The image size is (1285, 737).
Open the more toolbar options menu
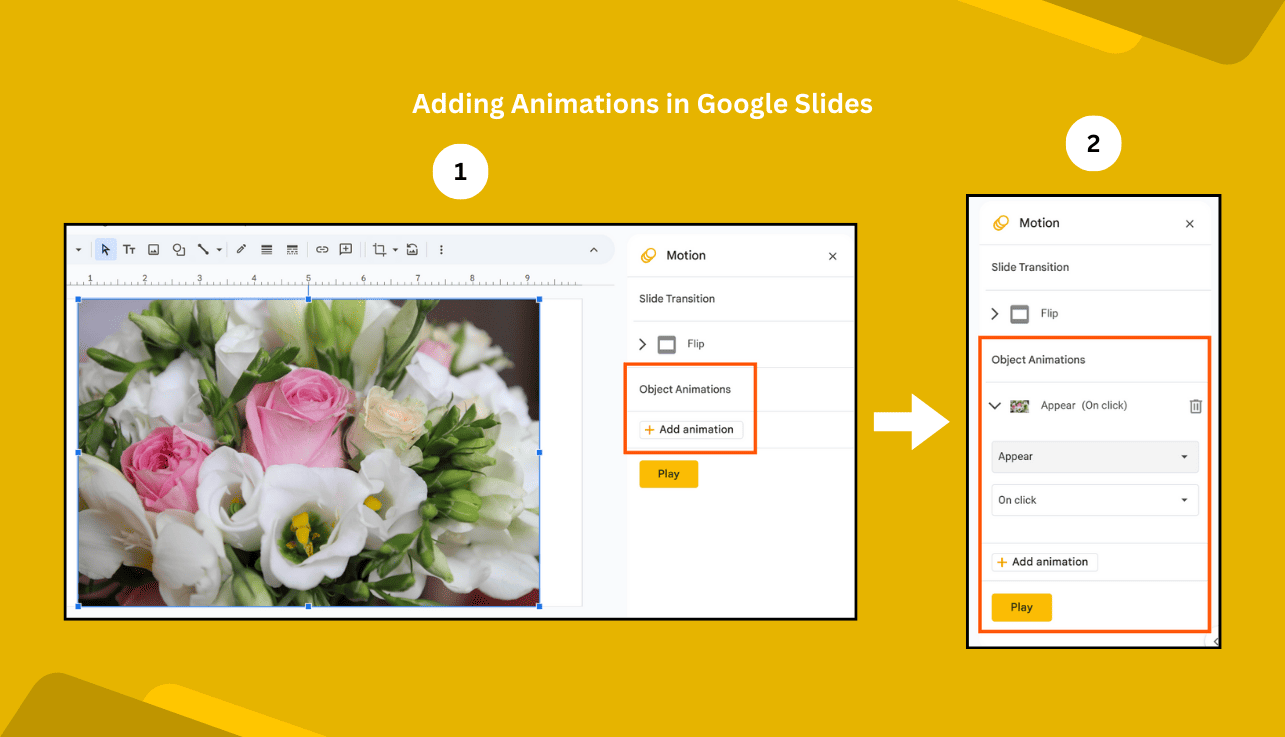pos(441,249)
